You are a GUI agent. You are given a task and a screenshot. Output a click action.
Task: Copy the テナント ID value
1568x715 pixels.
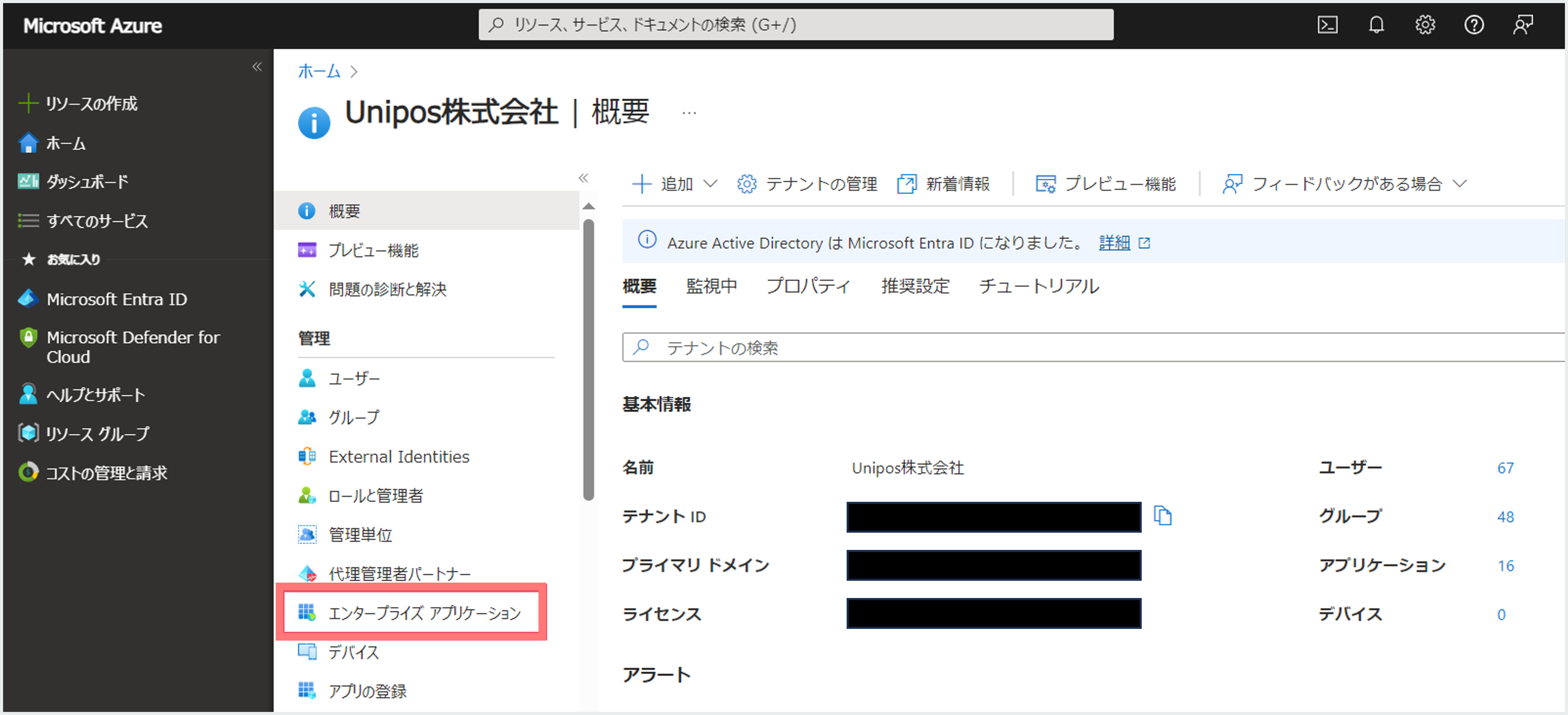[x=1162, y=516]
